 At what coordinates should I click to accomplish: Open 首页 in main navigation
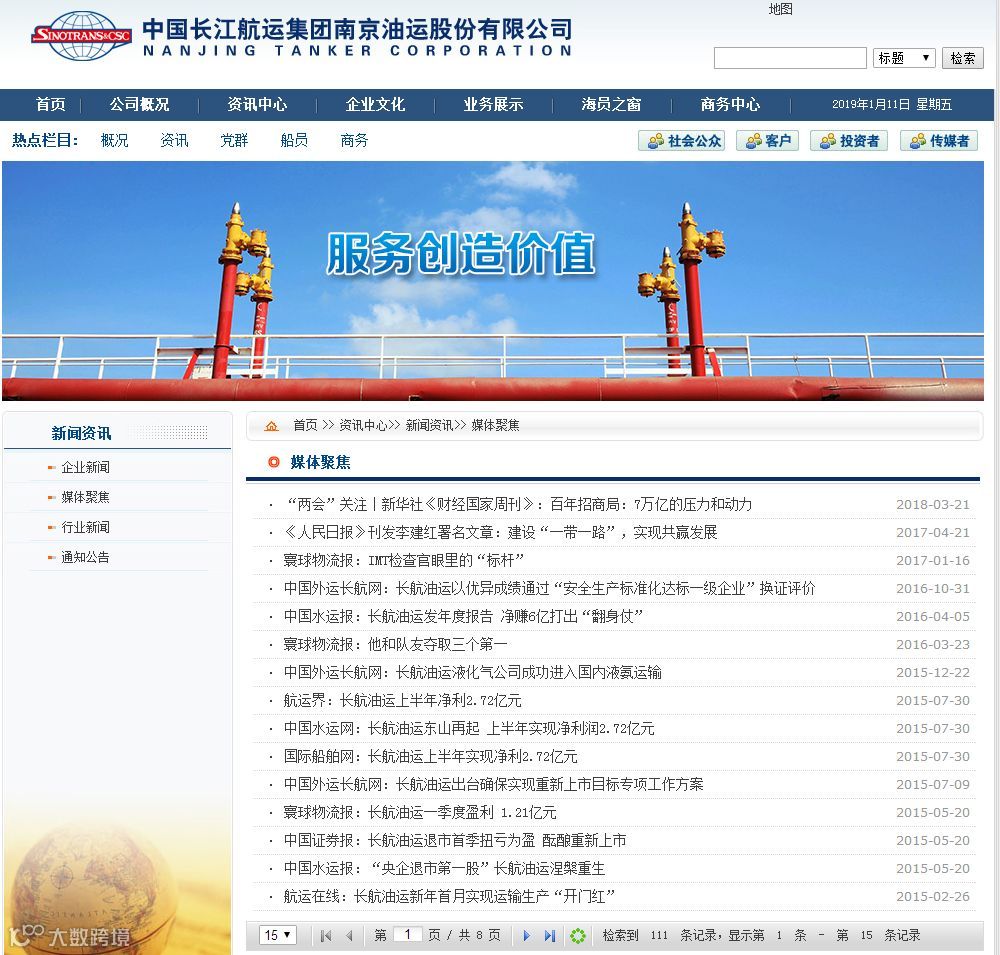point(50,104)
